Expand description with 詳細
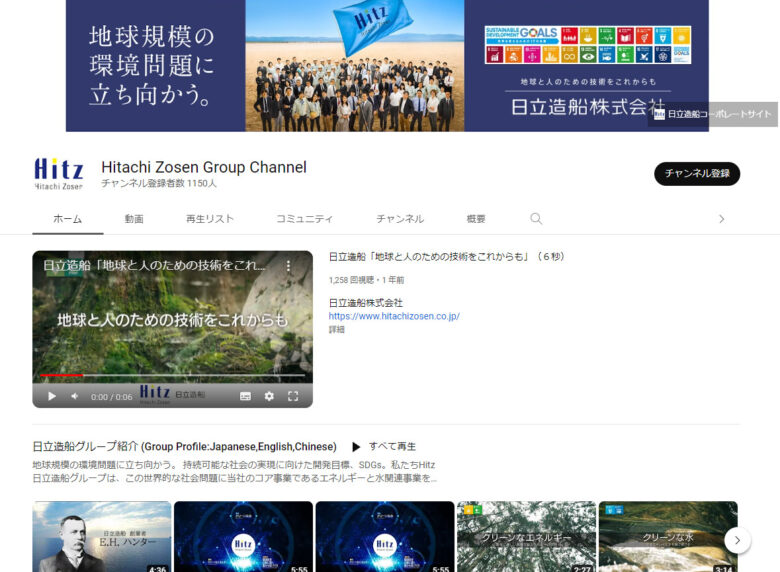 tap(337, 329)
